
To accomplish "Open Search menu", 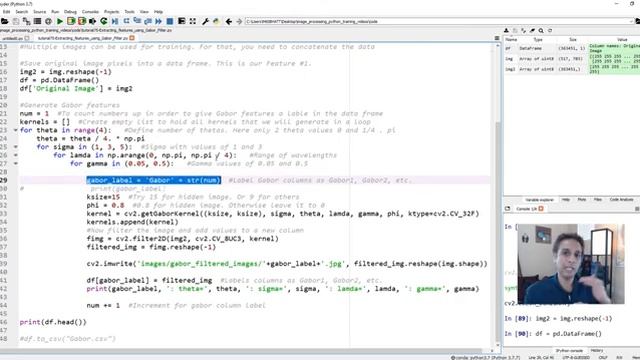I will pos(22,12).
